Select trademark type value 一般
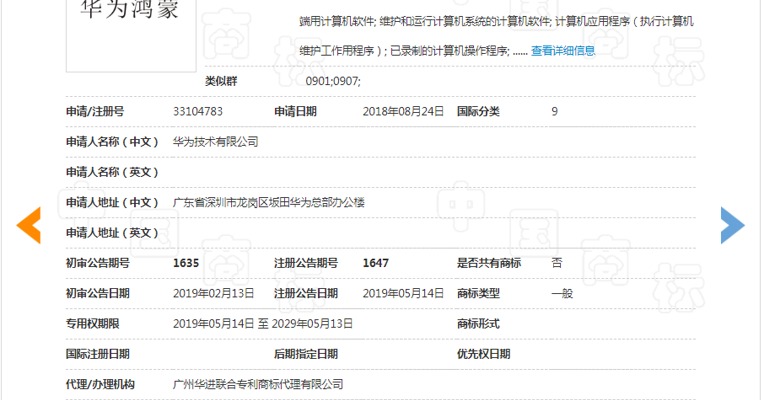The image size is (764, 400). [x=562, y=293]
